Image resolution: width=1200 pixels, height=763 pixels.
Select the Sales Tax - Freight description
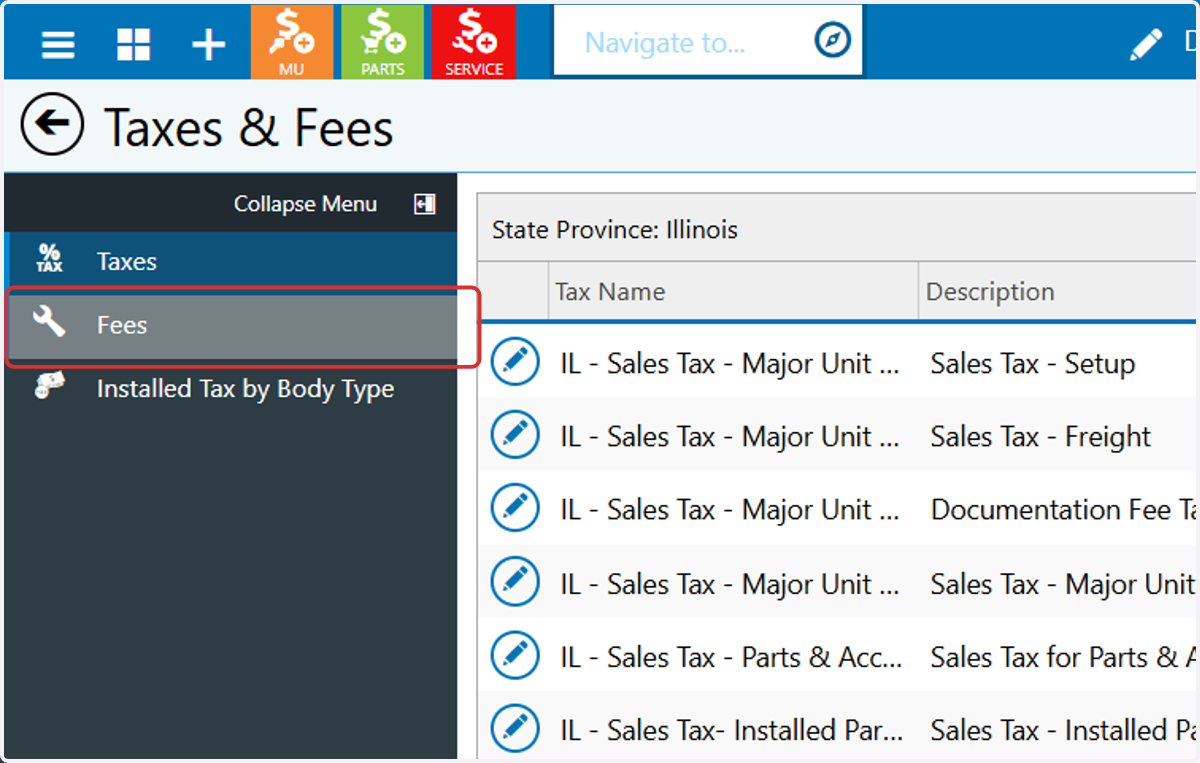click(x=1040, y=437)
